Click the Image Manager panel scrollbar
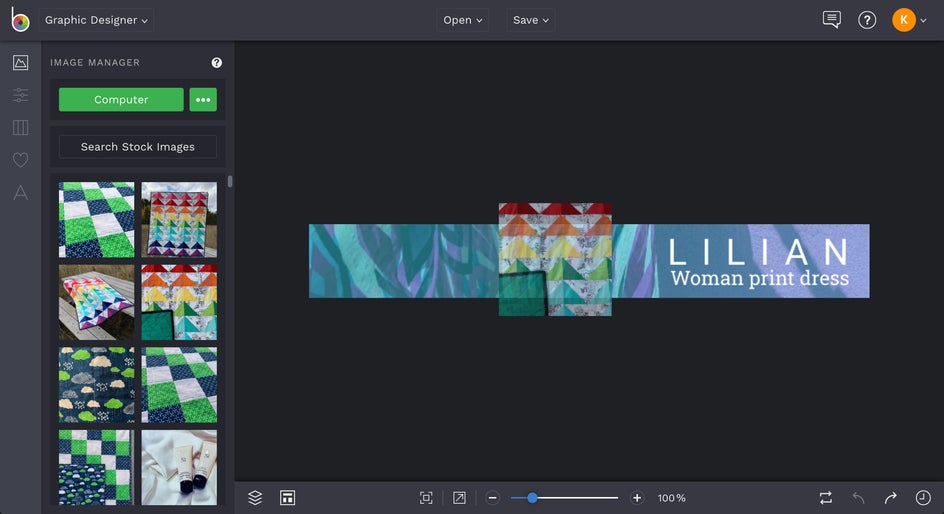This screenshot has height=514, width=944. tap(229, 181)
